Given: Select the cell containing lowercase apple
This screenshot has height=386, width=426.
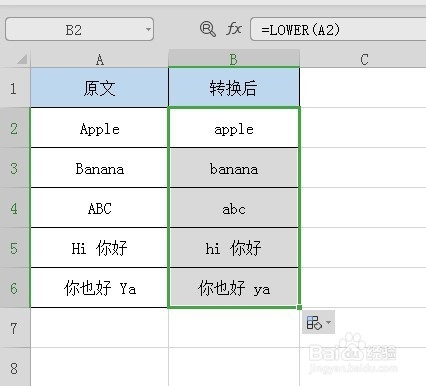Looking at the screenshot, I should (x=234, y=128).
